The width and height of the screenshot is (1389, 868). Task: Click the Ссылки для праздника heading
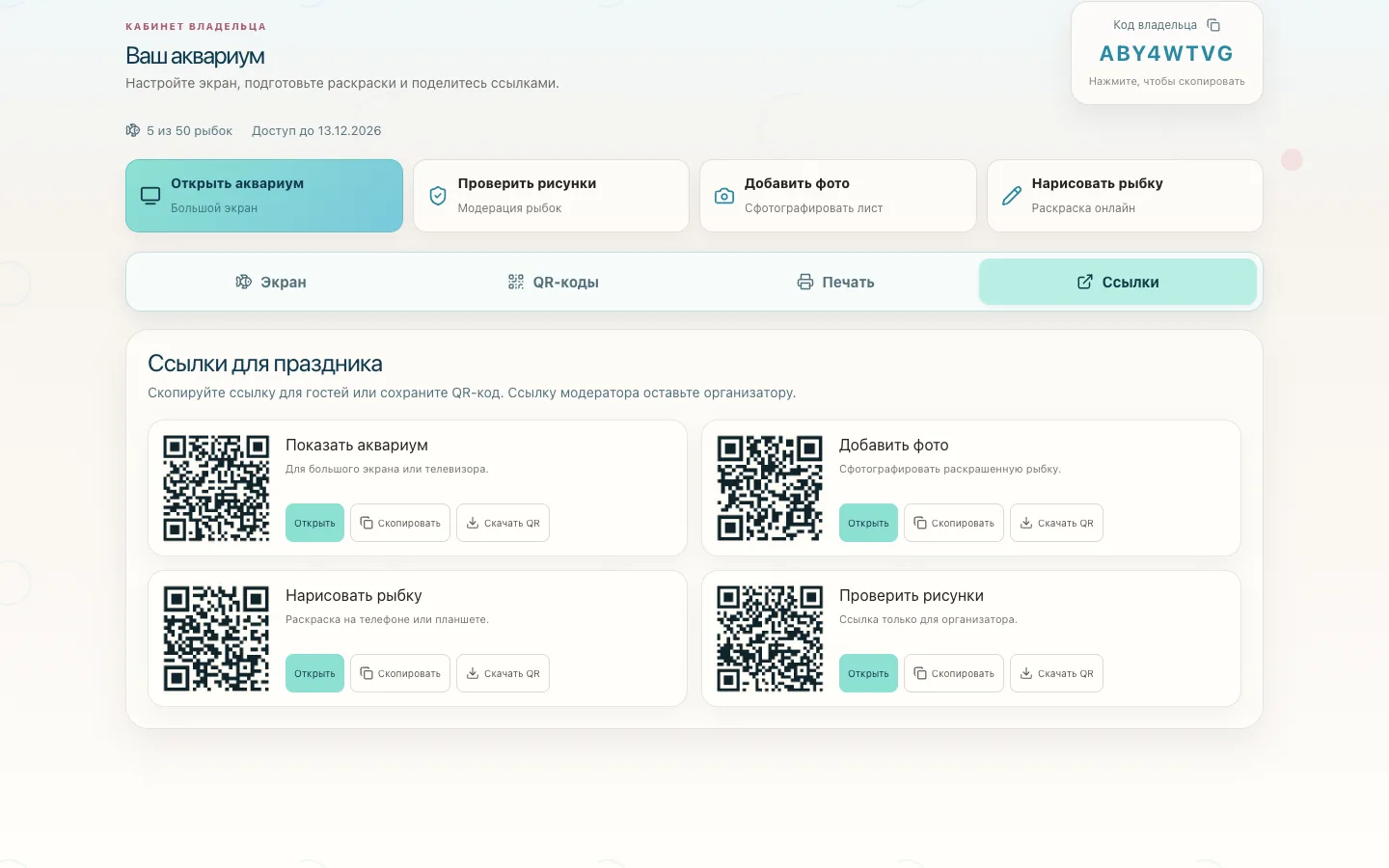click(x=265, y=364)
